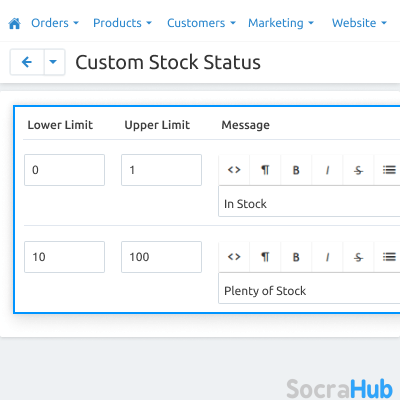Insert a list in the In Stock editor
This screenshot has width=400, height=400.
(x=389, y=170)
